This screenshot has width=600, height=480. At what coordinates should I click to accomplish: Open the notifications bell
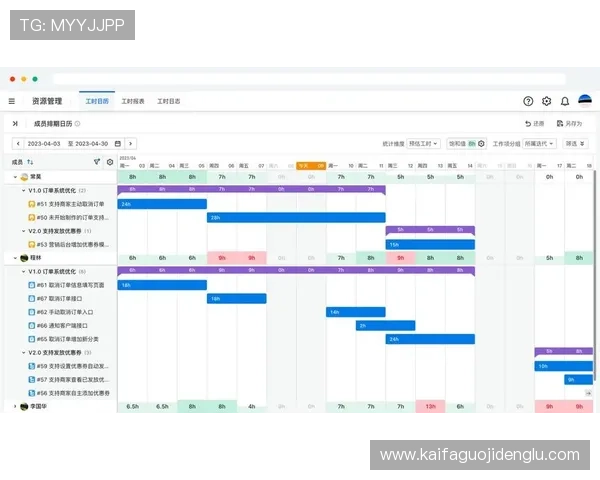[x=565, y=101]
